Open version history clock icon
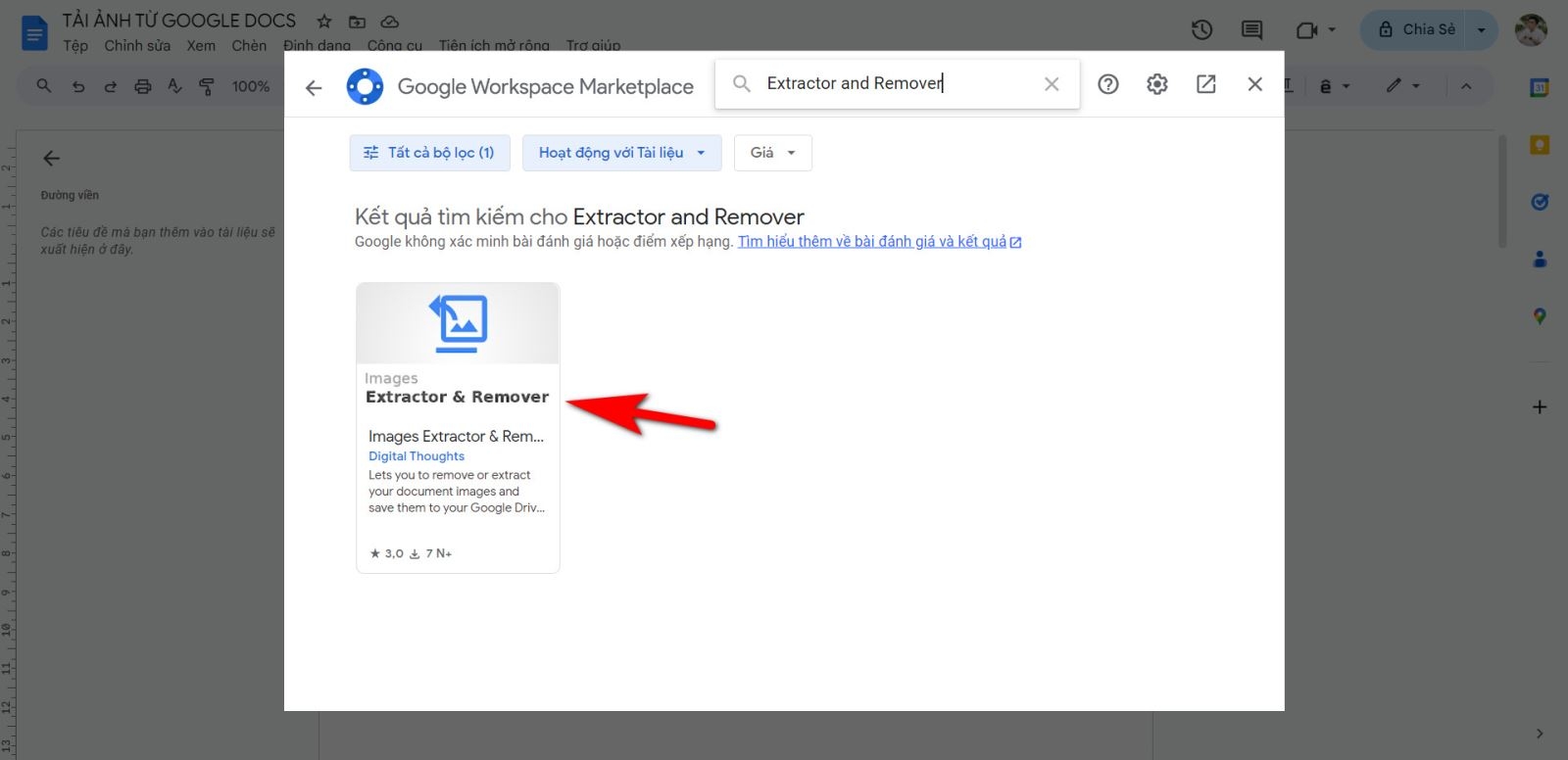 [x=1202, y=30]
